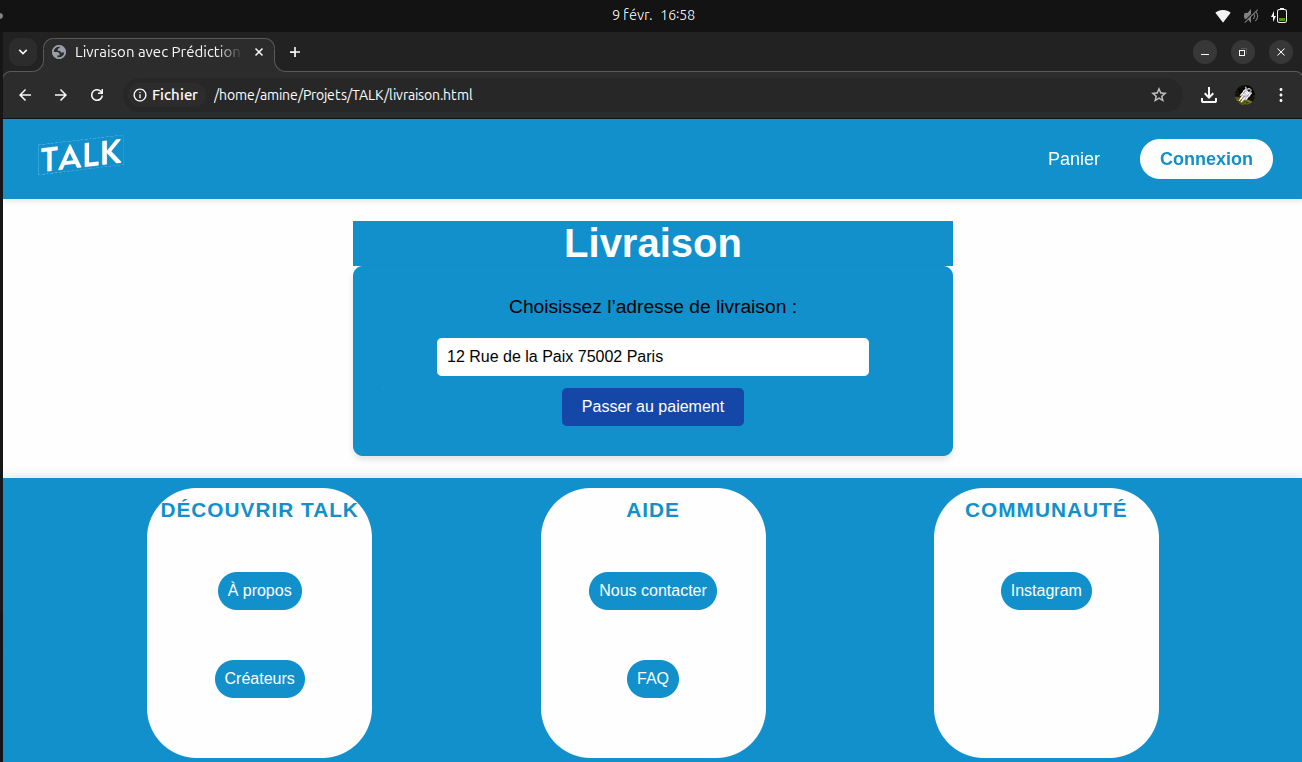Bookmark this page with star icon
1302x762 pixels.
[x=1159, y=95]
